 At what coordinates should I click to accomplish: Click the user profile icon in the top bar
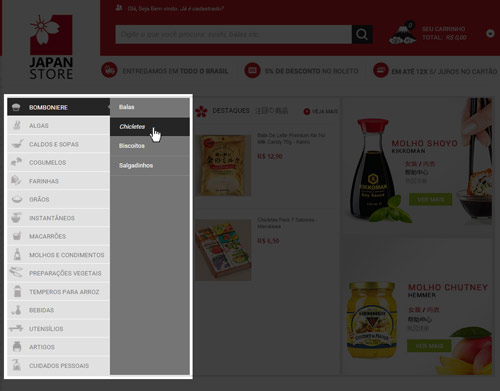(119, 8)
